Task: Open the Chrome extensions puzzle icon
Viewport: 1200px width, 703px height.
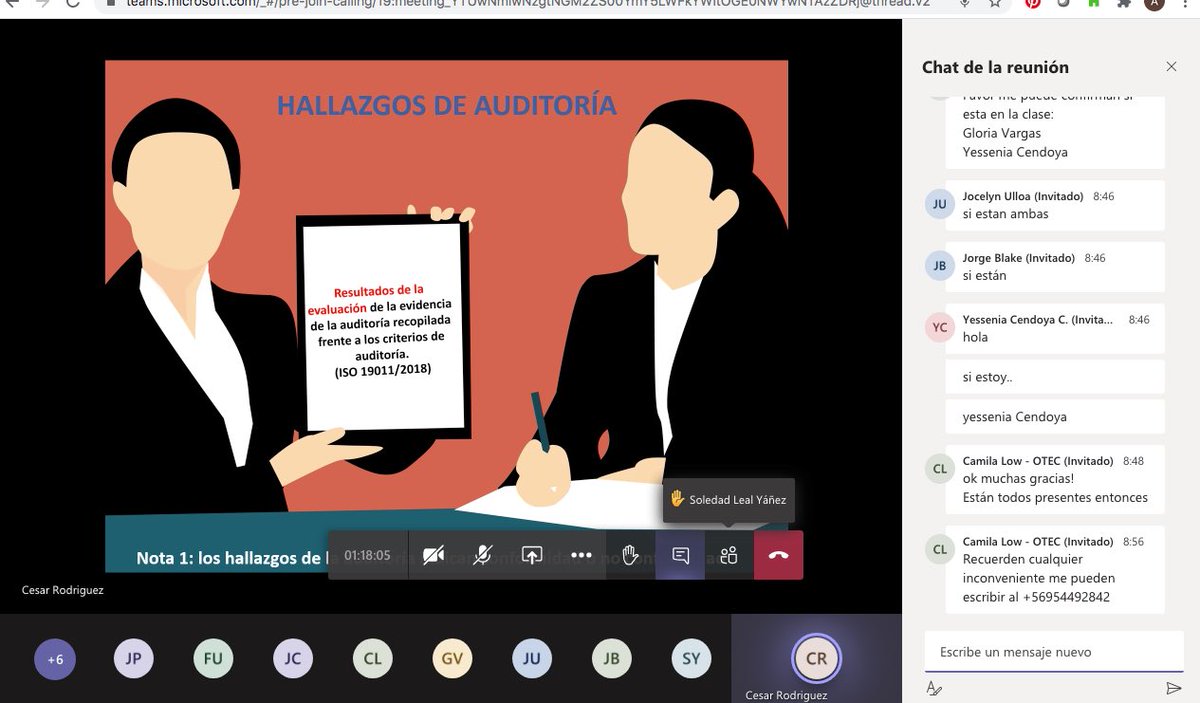Action: (1122, 4)
